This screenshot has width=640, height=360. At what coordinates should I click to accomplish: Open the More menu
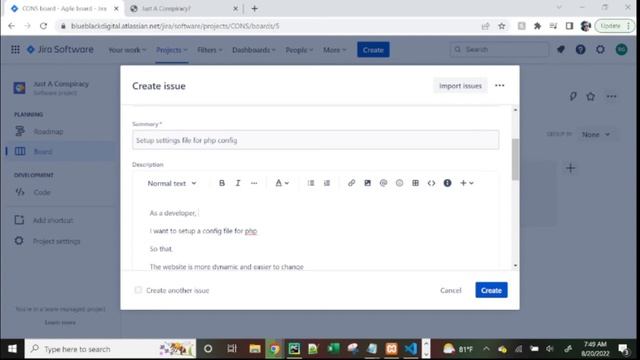[x=334, y=50]
